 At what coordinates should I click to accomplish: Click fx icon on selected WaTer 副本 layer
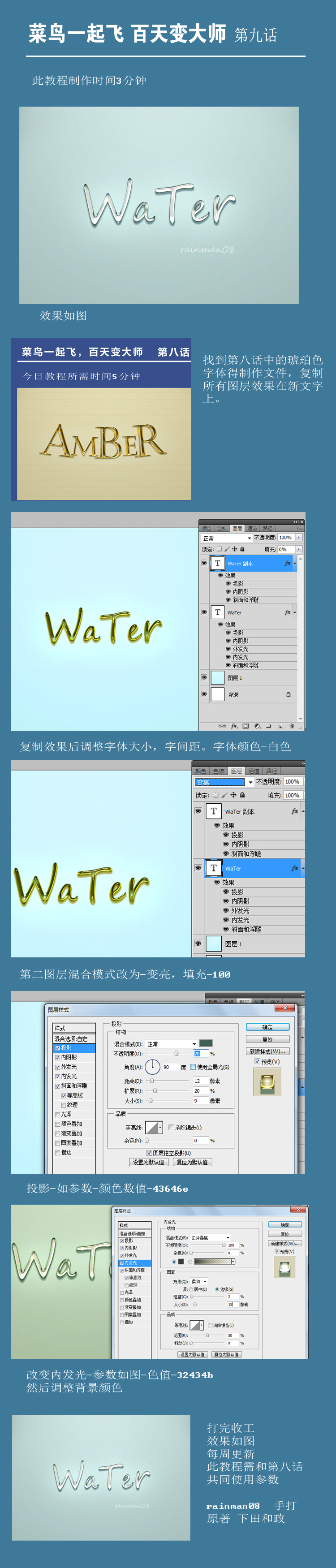click(x=287, y=563)
